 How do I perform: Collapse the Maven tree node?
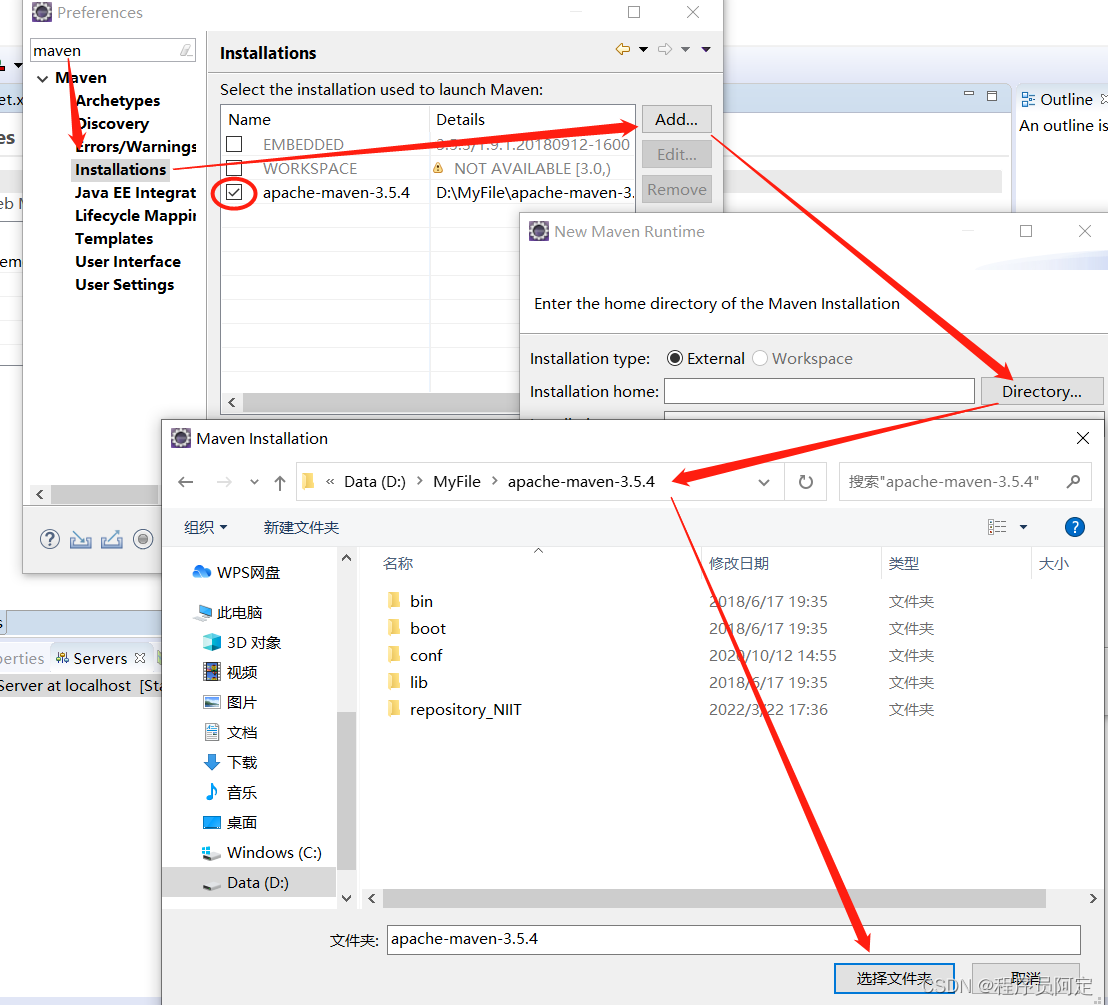pyautogui.click(x=42, y=78)
